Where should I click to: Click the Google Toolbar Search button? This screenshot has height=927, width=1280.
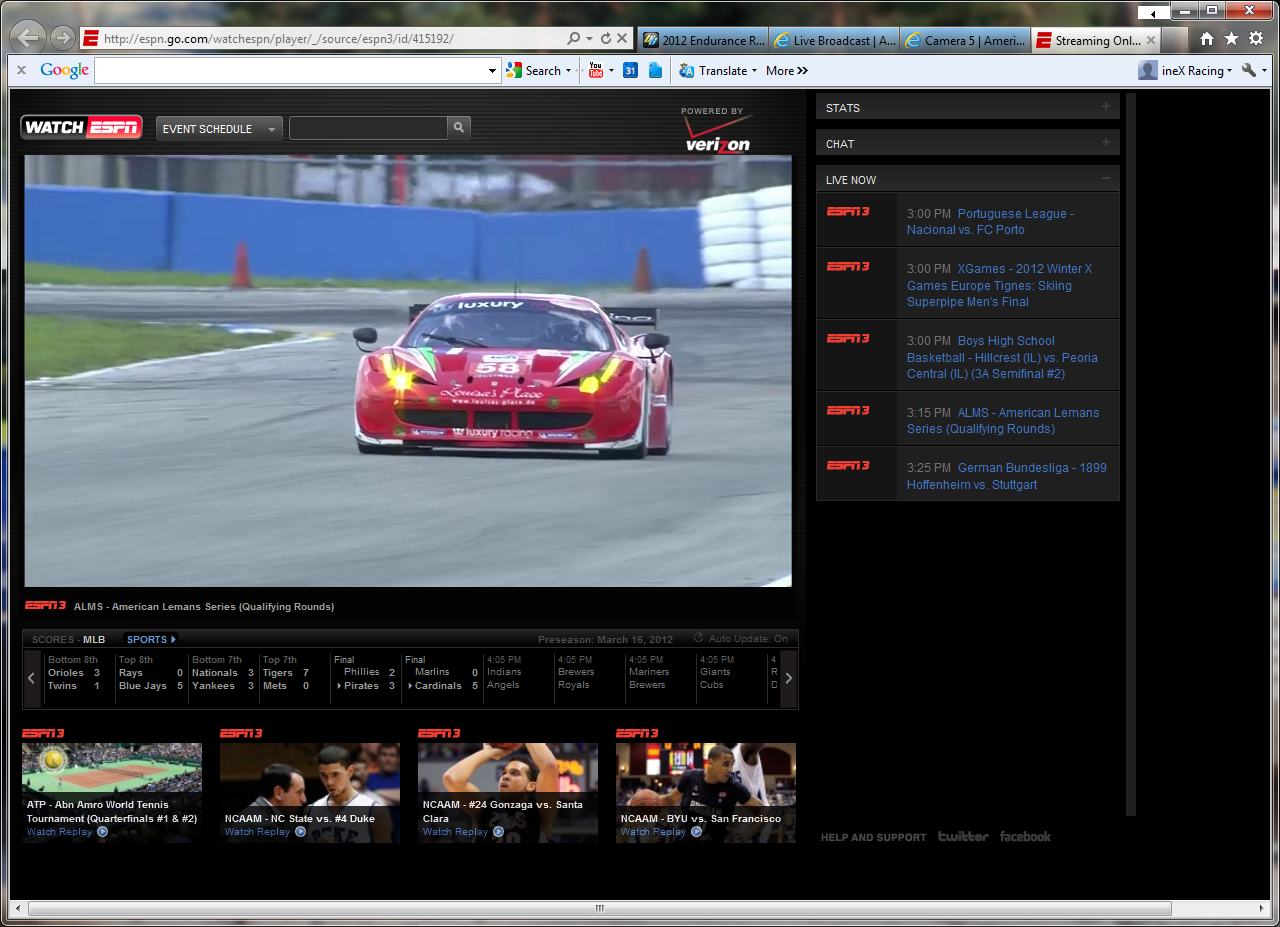tap(534, 71)
